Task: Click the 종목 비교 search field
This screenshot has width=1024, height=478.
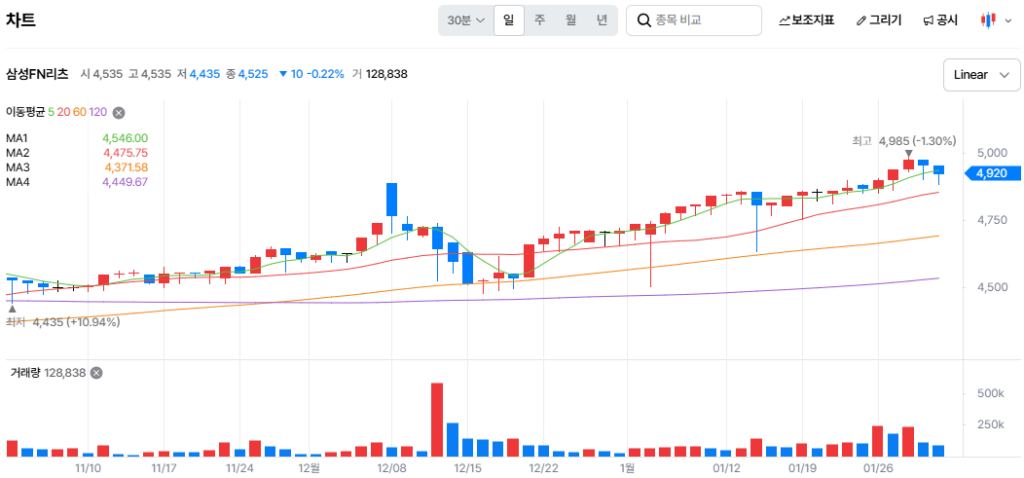Action: [694, 20]
